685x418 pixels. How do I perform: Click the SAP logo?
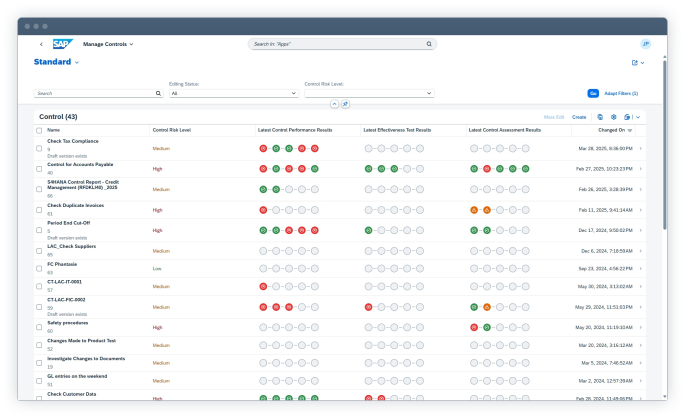point(61,44)
